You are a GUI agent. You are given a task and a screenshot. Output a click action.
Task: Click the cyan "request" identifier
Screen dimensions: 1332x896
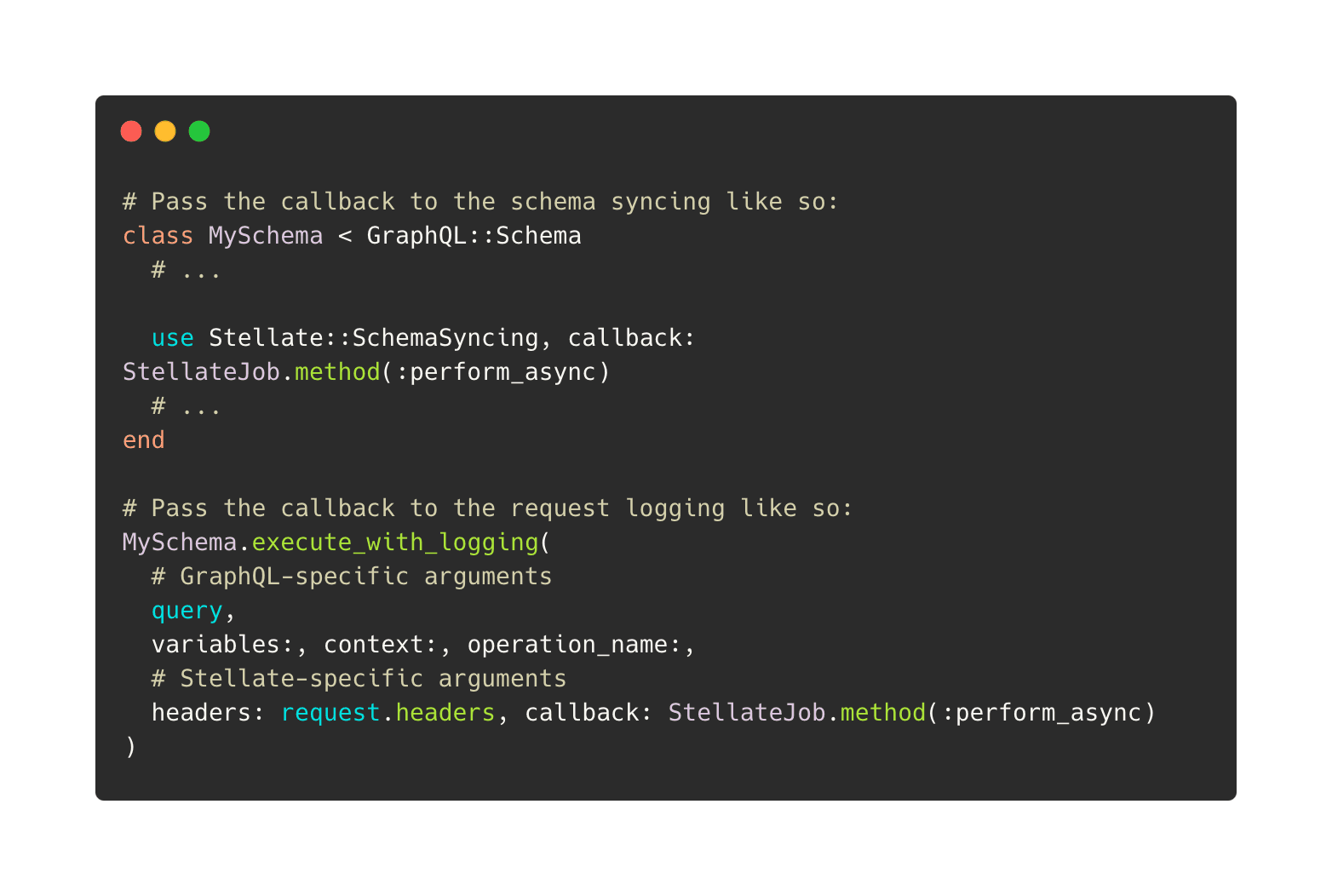coord(330,713)
